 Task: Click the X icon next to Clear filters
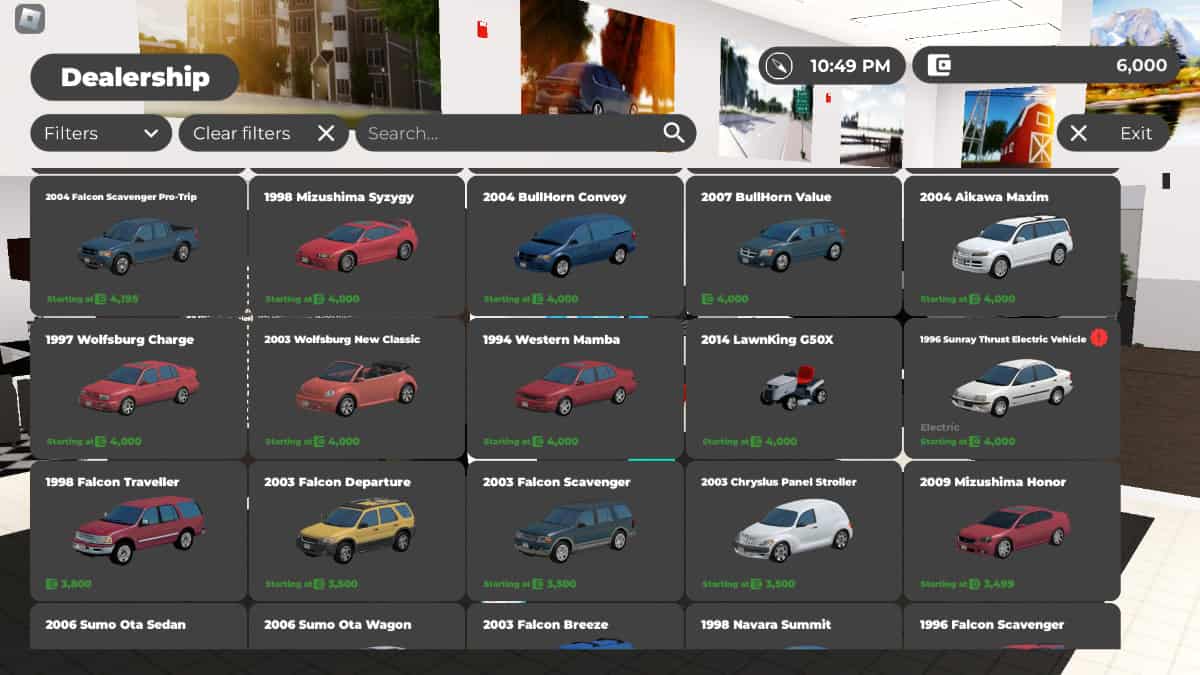325,132
